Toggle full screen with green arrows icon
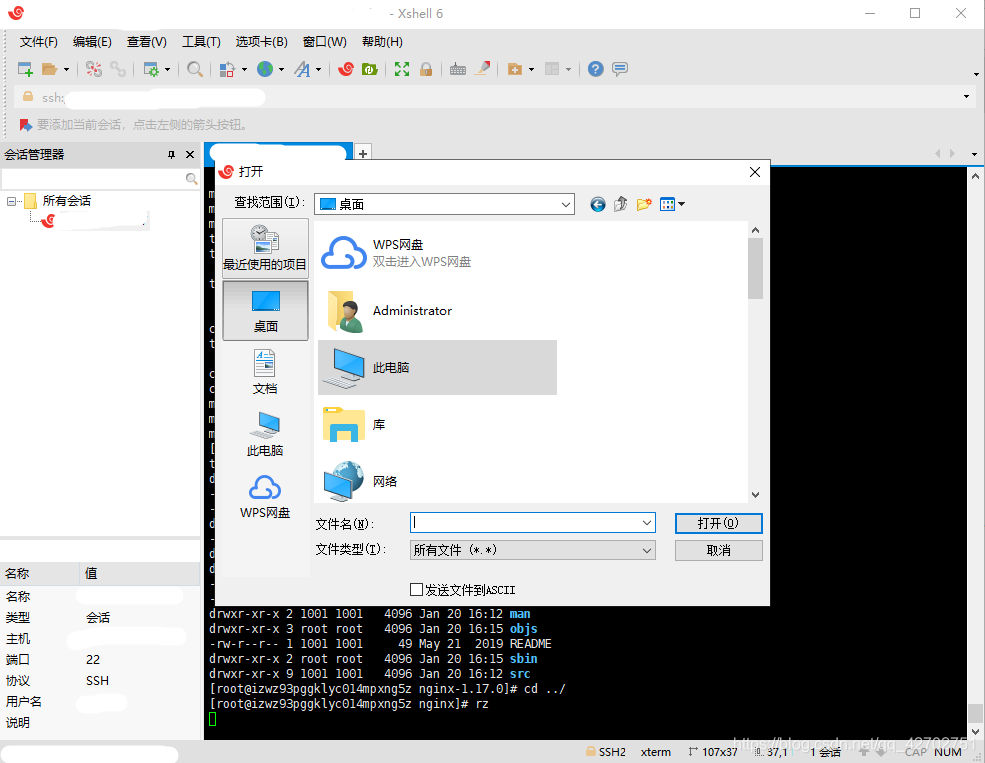This screenshot has width=985, height=763. pyautogui.click(x=402, y=69)
